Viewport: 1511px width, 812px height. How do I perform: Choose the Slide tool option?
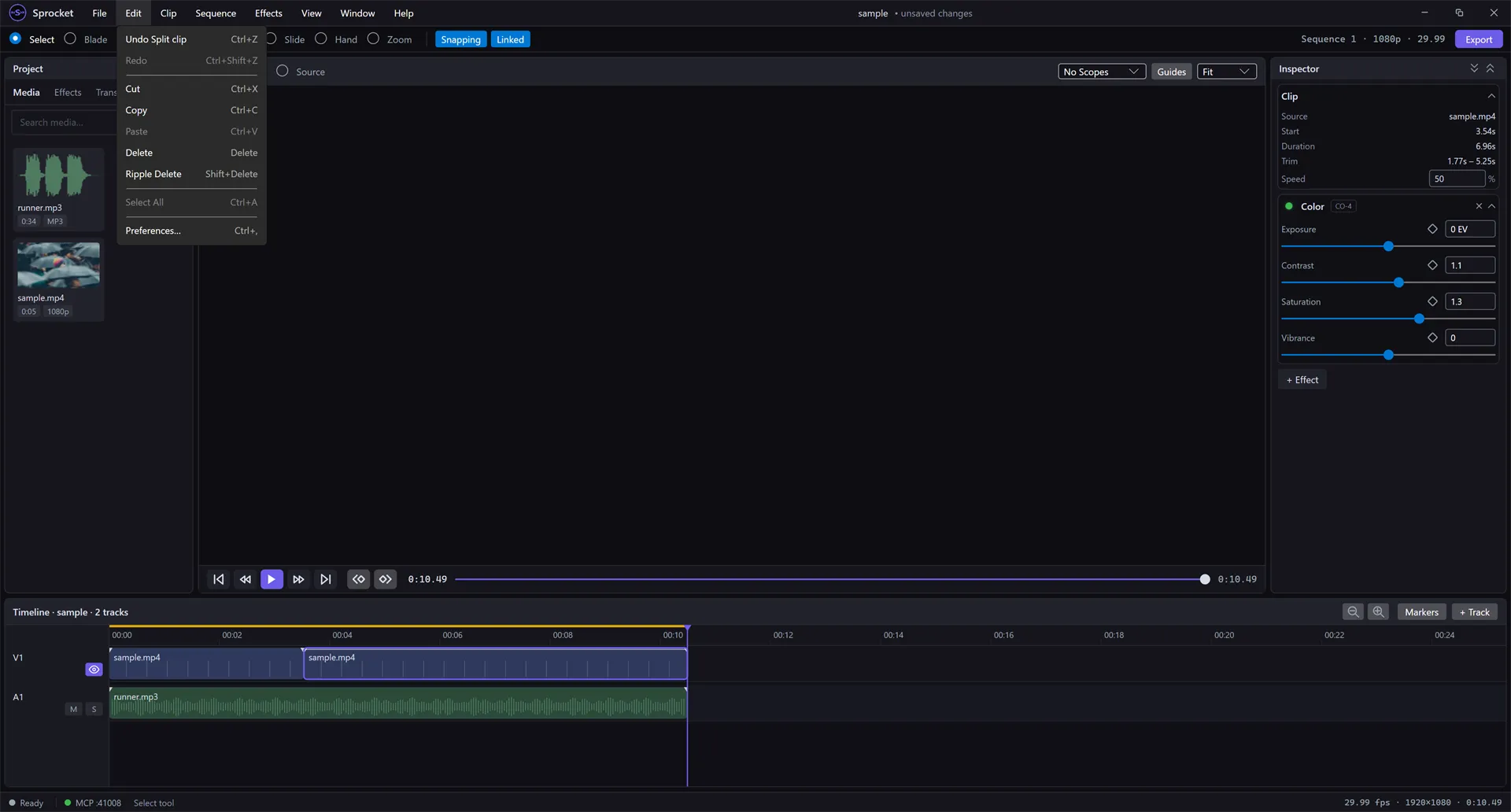pos(287,39)
